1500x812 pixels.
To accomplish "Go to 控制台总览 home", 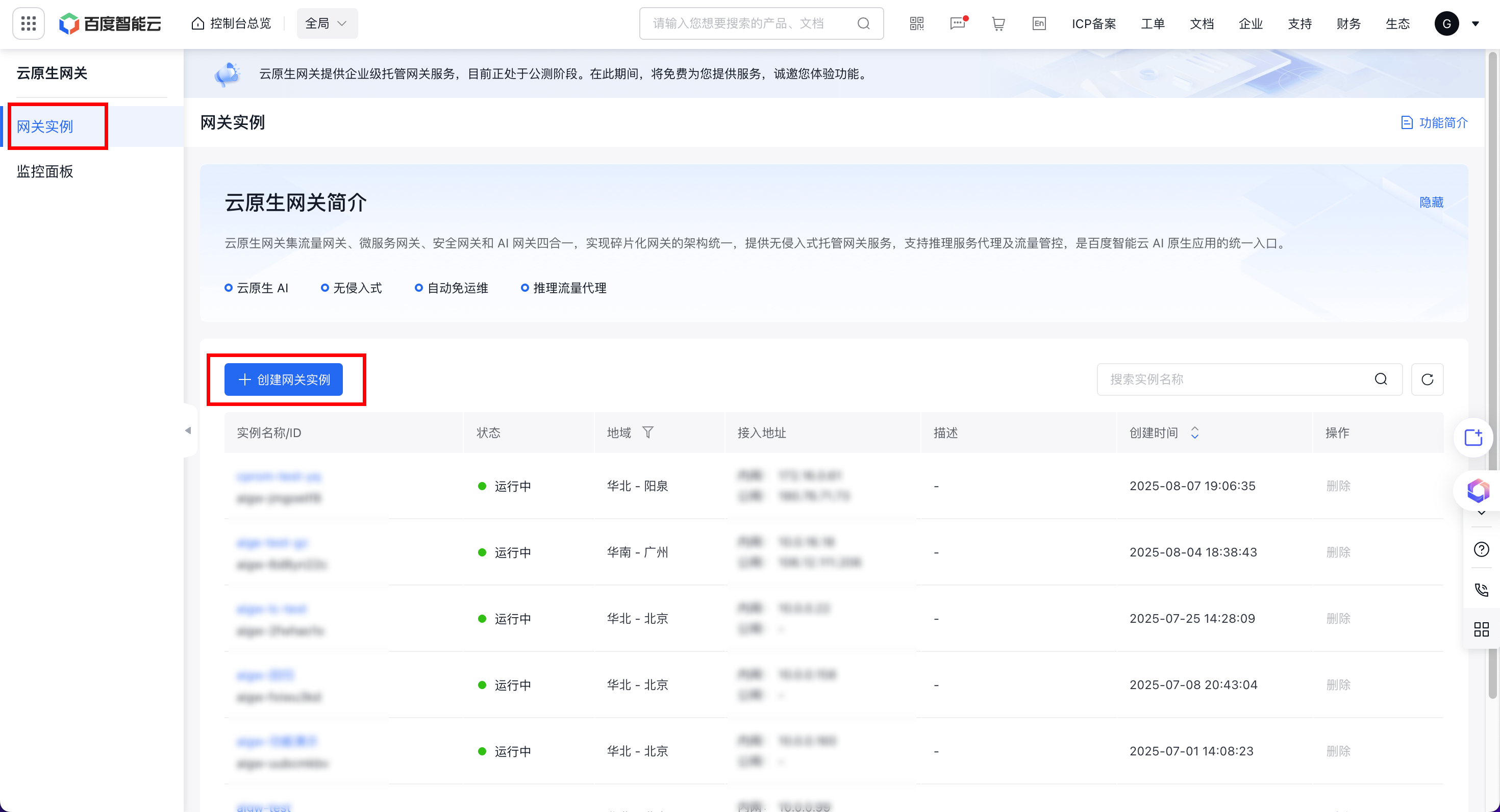I will tap(232, 23).
